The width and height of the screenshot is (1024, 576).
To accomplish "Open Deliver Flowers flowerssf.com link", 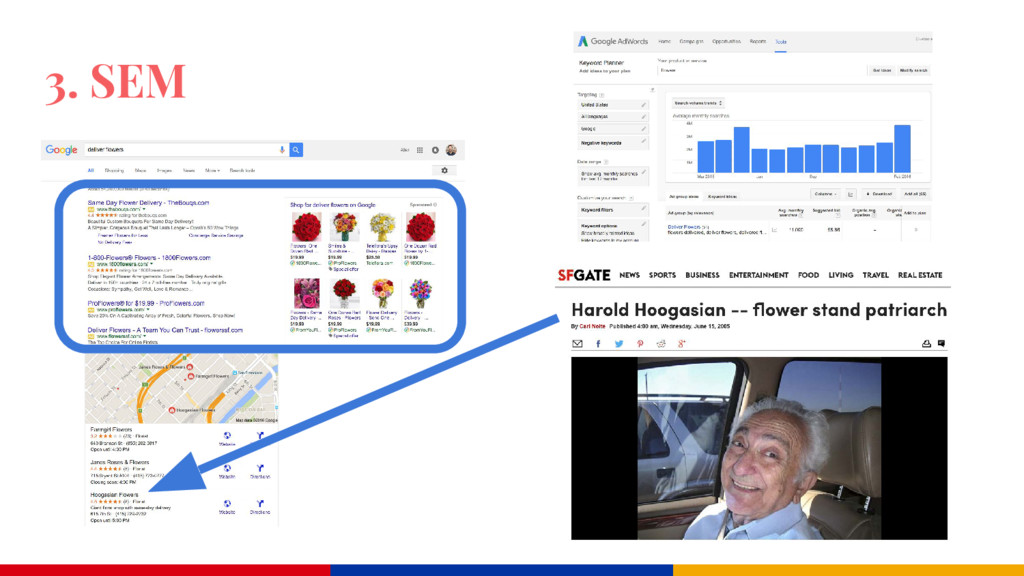I will (x=165, y=330).
